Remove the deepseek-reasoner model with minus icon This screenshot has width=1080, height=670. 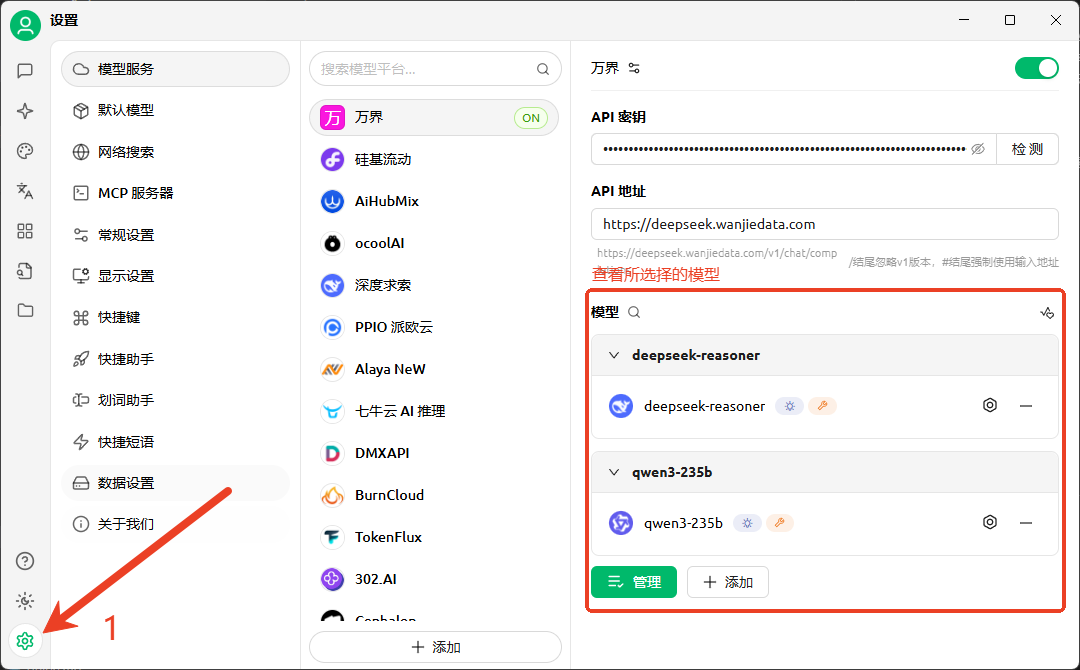1026,406
